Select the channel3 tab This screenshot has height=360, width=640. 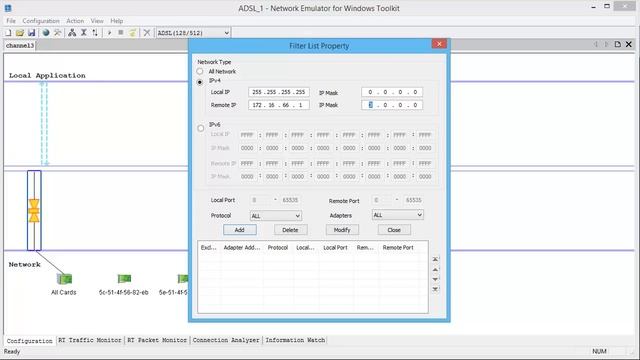[20, 46]
